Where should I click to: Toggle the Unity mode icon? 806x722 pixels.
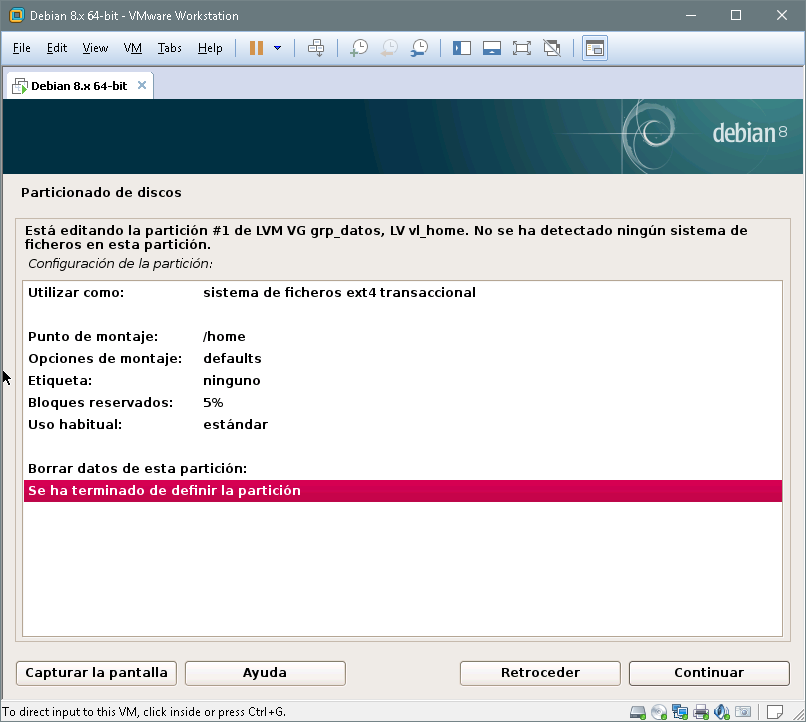point(551,48)
